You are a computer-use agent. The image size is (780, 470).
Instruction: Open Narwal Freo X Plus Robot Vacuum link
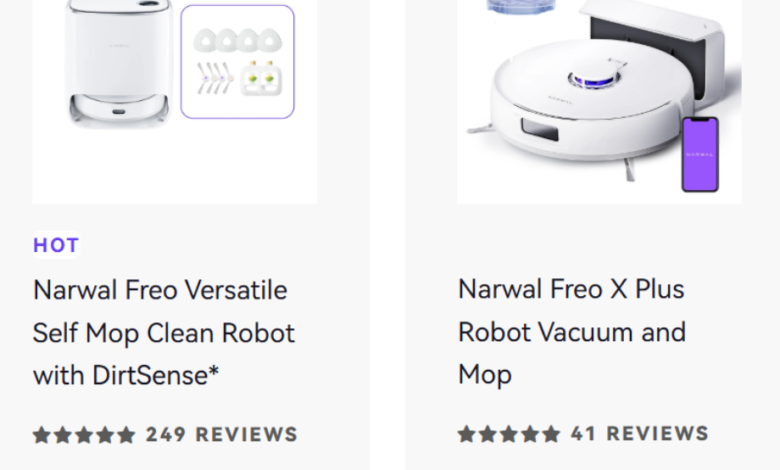(x=572, y=331)
